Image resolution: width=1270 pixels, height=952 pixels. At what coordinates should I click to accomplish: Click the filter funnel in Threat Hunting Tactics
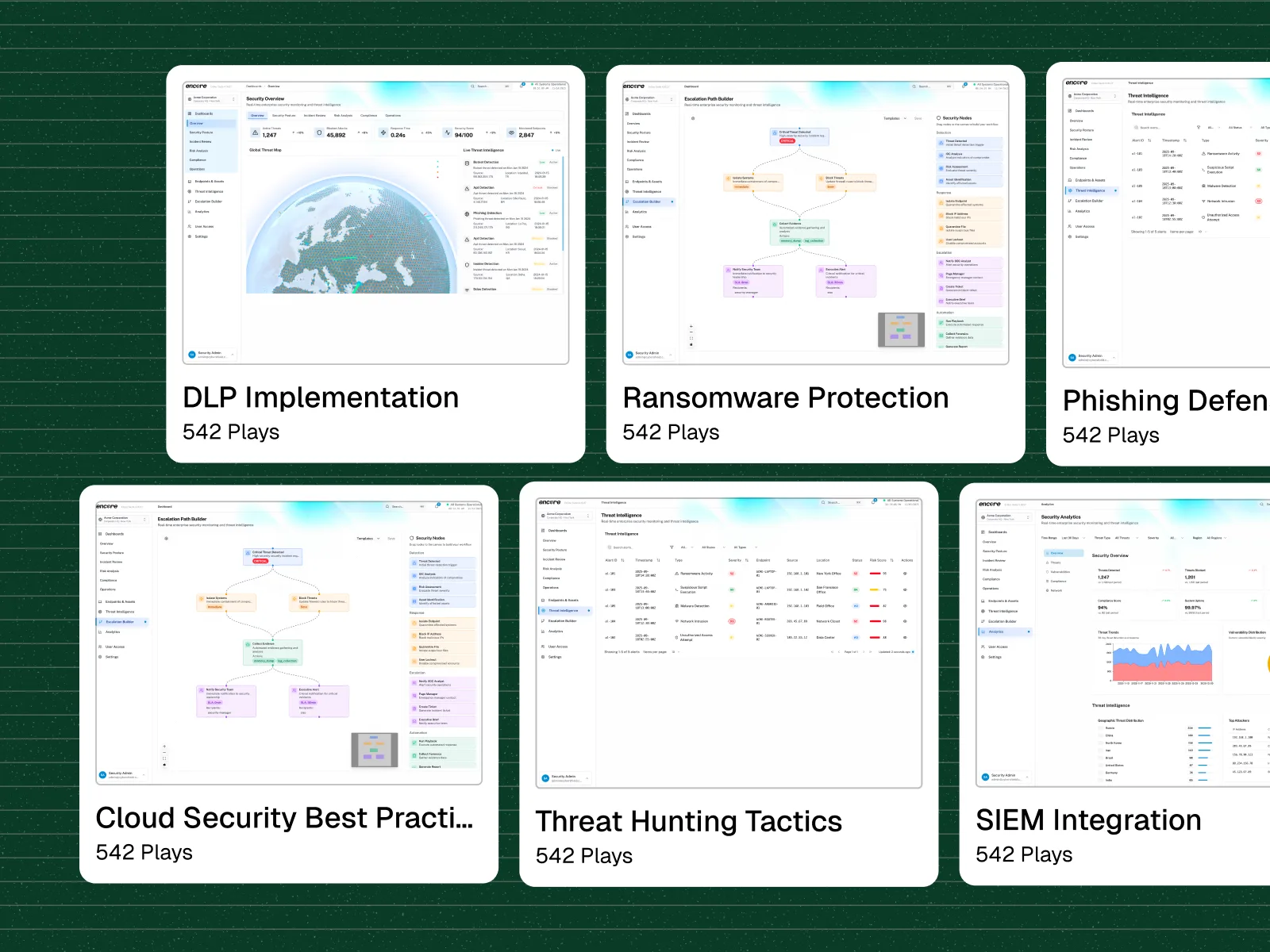(672, 547)
